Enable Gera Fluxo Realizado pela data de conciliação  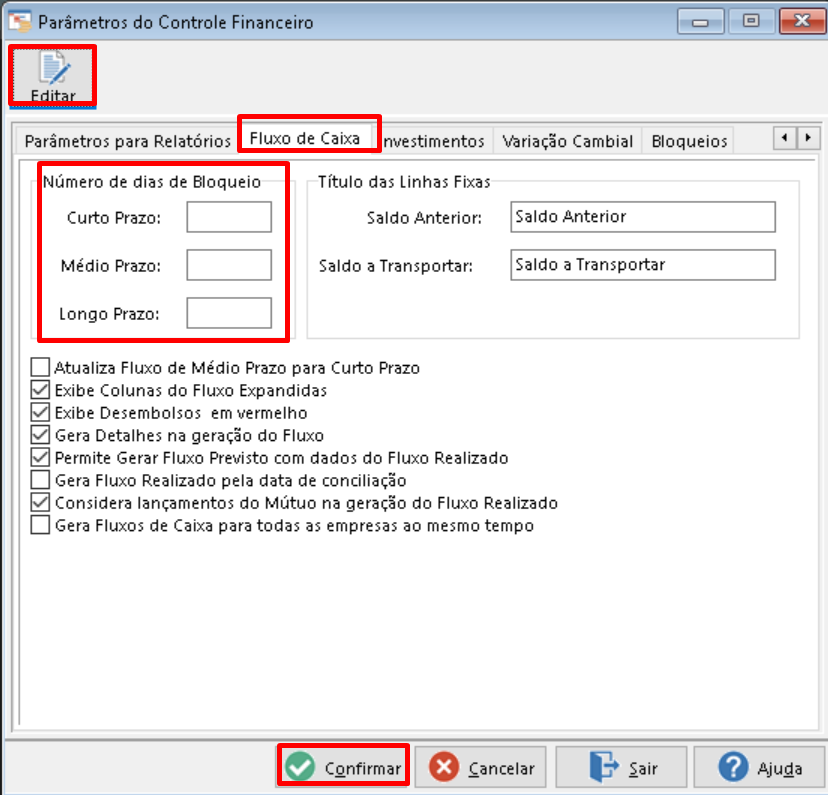click(x=40, y=480)
